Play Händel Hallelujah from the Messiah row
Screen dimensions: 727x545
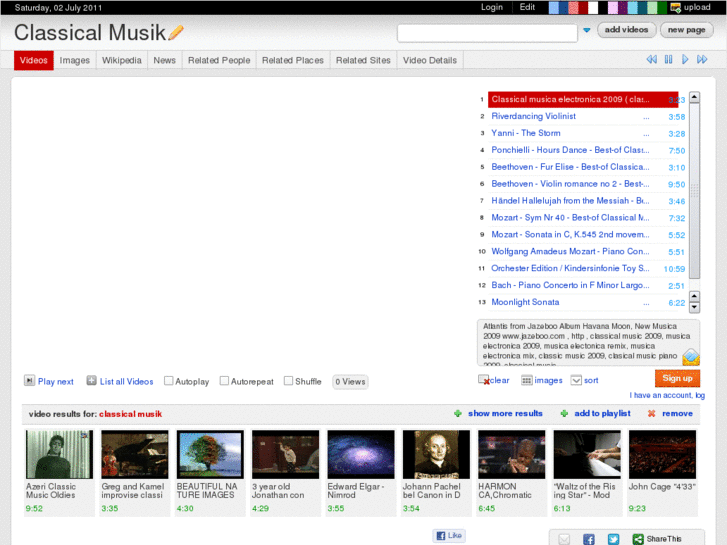pos(570,201)
